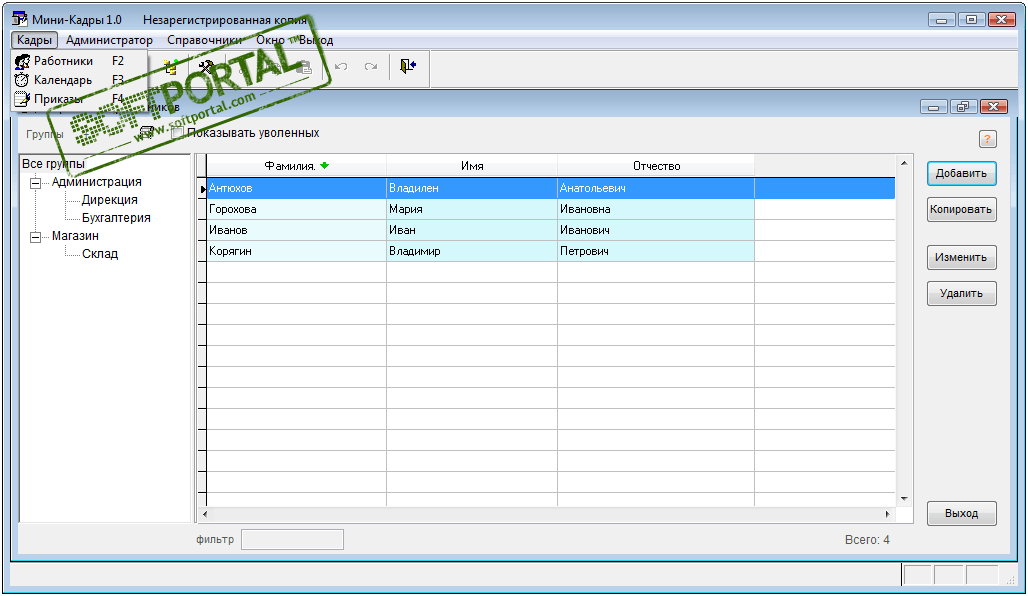Collapse the Магазин tree node
The height and width of the screenshot is (596, 1028).
click(35, 237)
